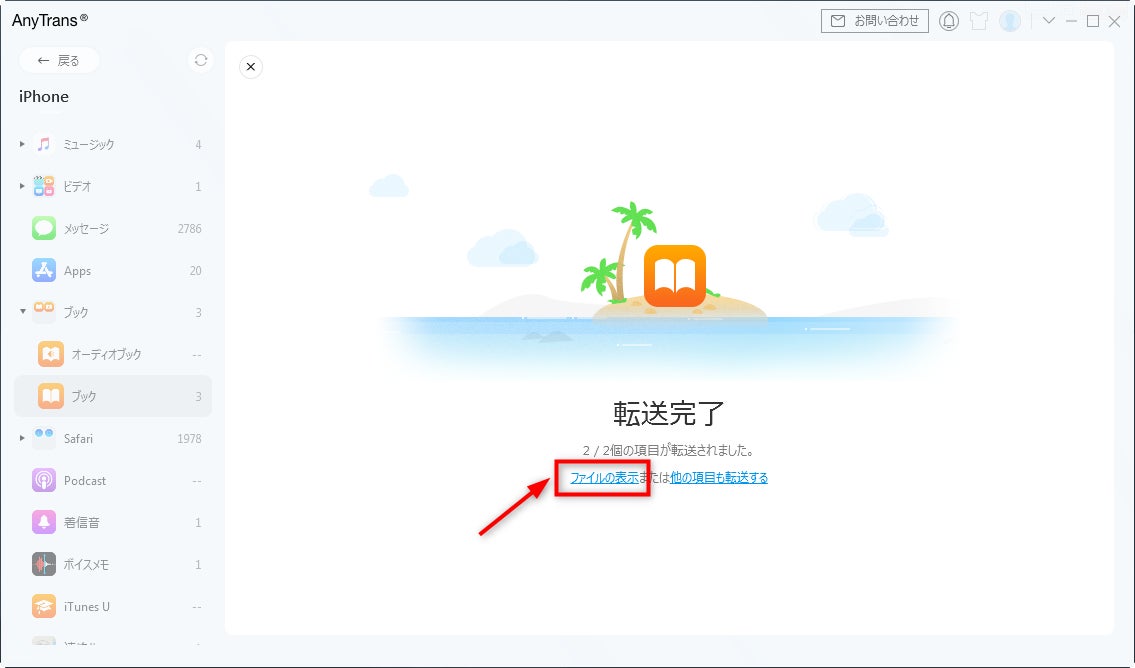Click the 'ファイルの表示' link

pyautogui.click(x=604, y=478)
